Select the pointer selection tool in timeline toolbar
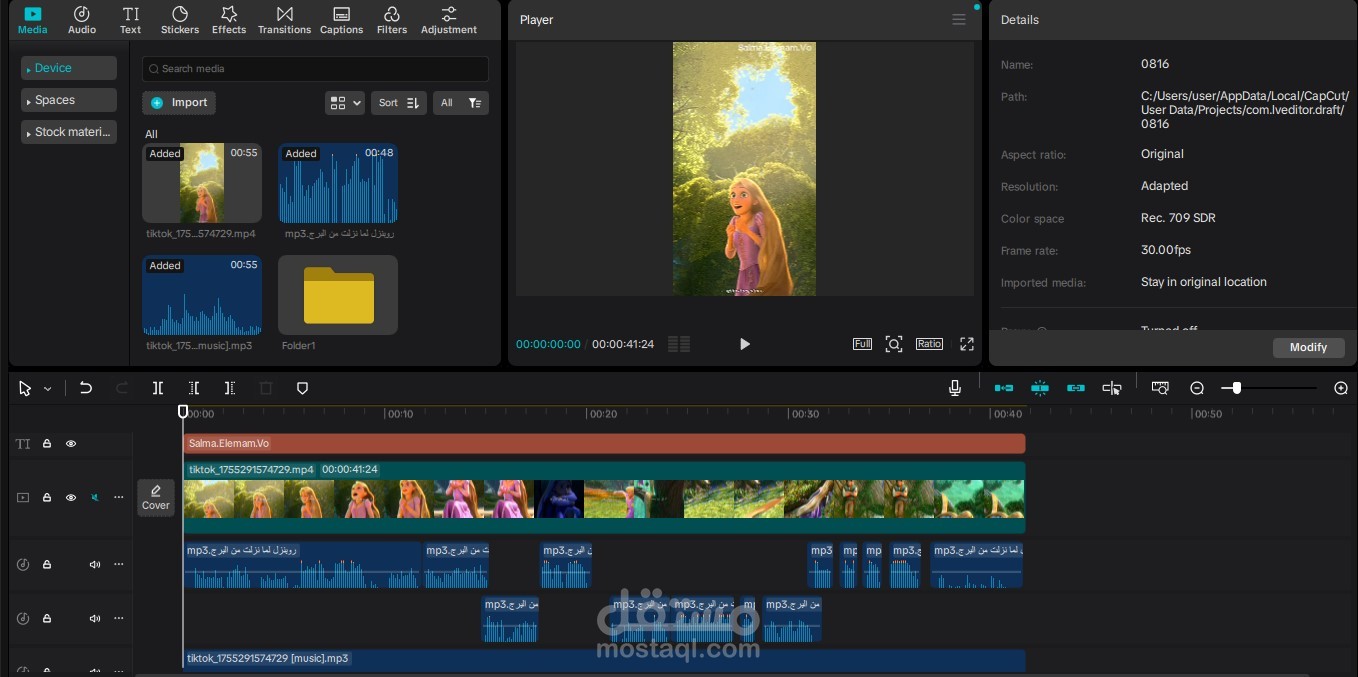The image size is (1358, 677). point(25,388)
